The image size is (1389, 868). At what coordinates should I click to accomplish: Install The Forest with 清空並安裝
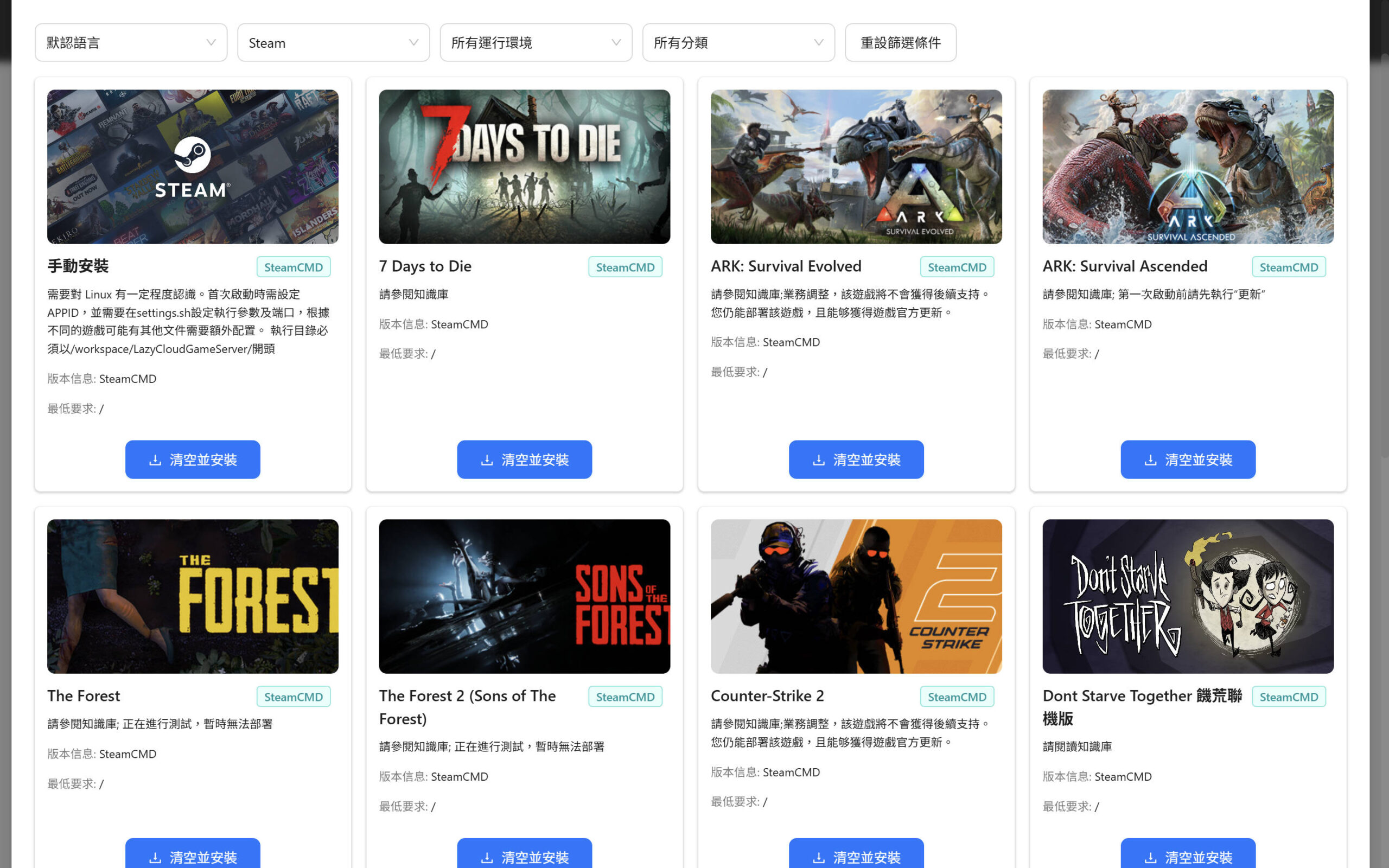(x=192, y=856)
